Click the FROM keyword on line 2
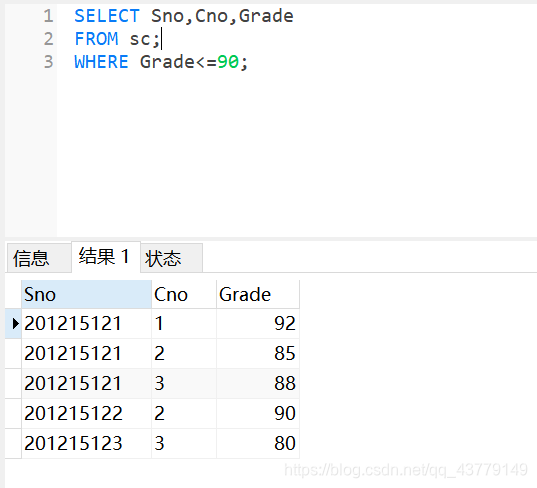This screenshot has height=488, width=537. coord(96,39)
